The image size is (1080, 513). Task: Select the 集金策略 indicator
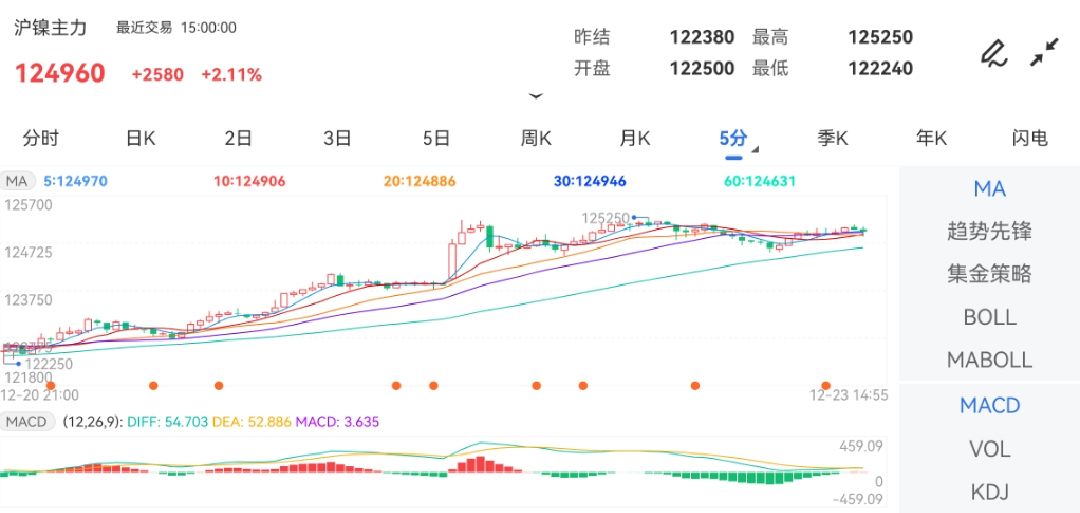click(989, 273)
